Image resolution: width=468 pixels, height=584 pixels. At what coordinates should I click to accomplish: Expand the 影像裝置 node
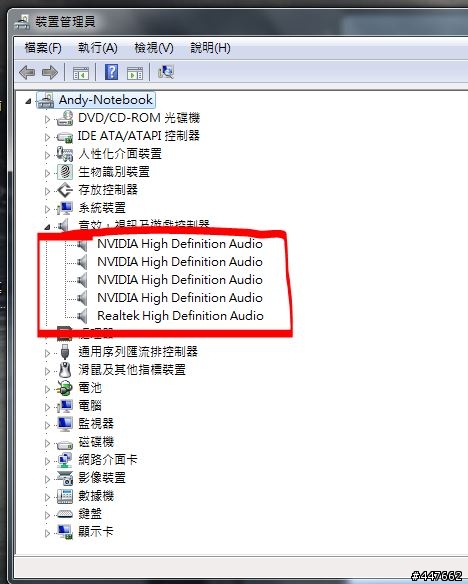tap(47, 479)
